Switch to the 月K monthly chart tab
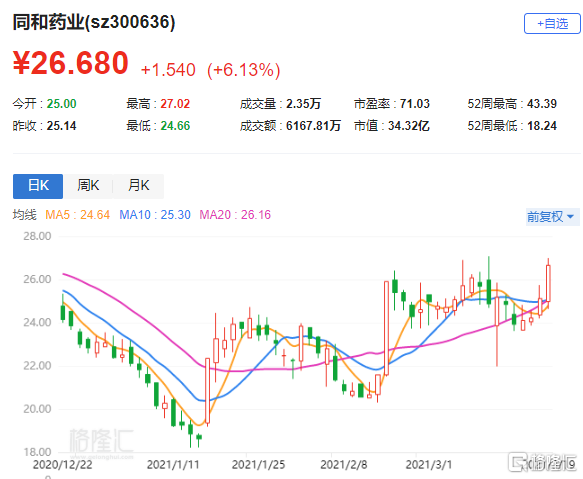Viewport: 583px width, 479px height. [138, 186]
